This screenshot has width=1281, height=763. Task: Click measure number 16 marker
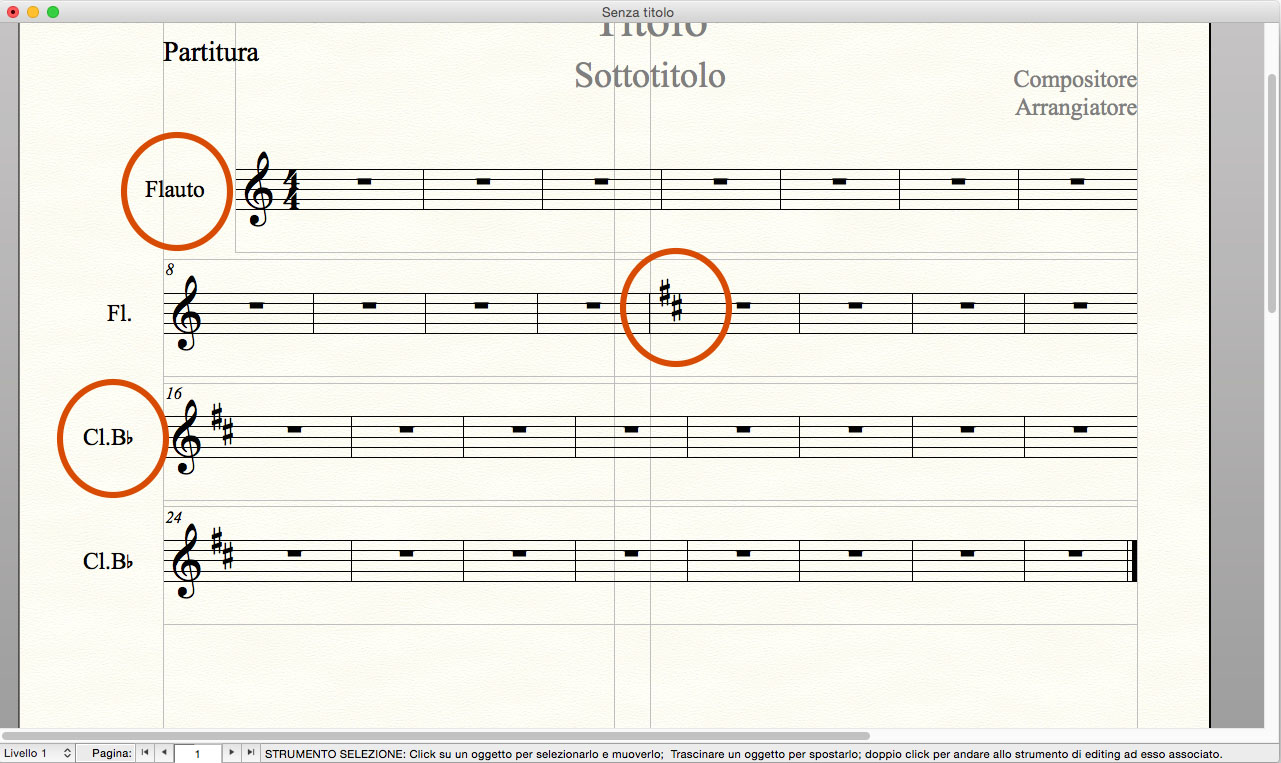pyautogui.click(x=174, y=394)
